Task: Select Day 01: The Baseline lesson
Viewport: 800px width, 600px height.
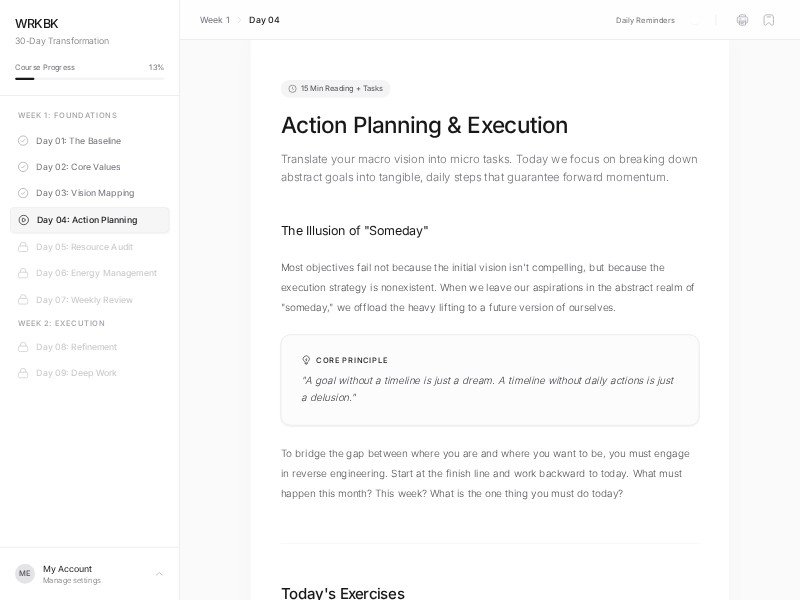Action: coord(78,141)
